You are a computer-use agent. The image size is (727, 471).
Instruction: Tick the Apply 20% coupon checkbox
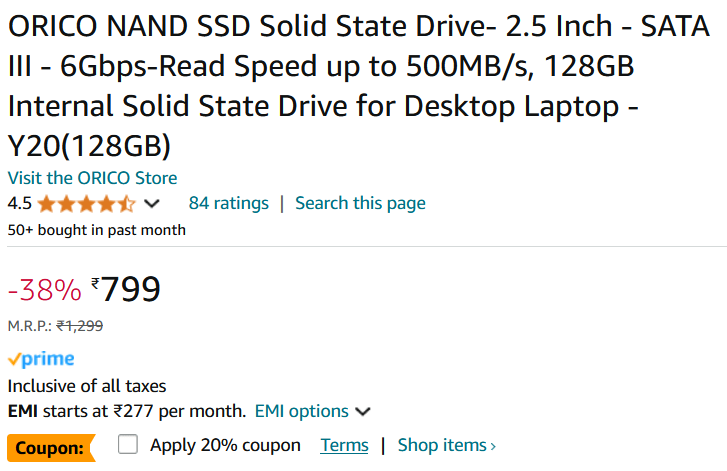(128, 444)
